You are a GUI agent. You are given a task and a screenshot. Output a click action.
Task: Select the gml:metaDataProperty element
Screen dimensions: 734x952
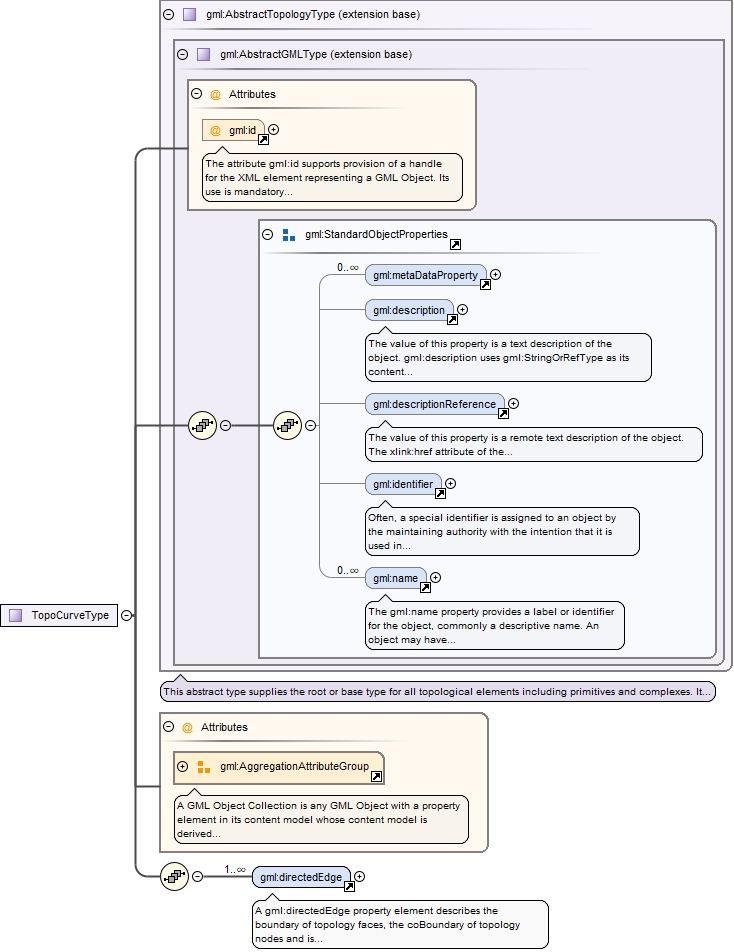[426, 275]
